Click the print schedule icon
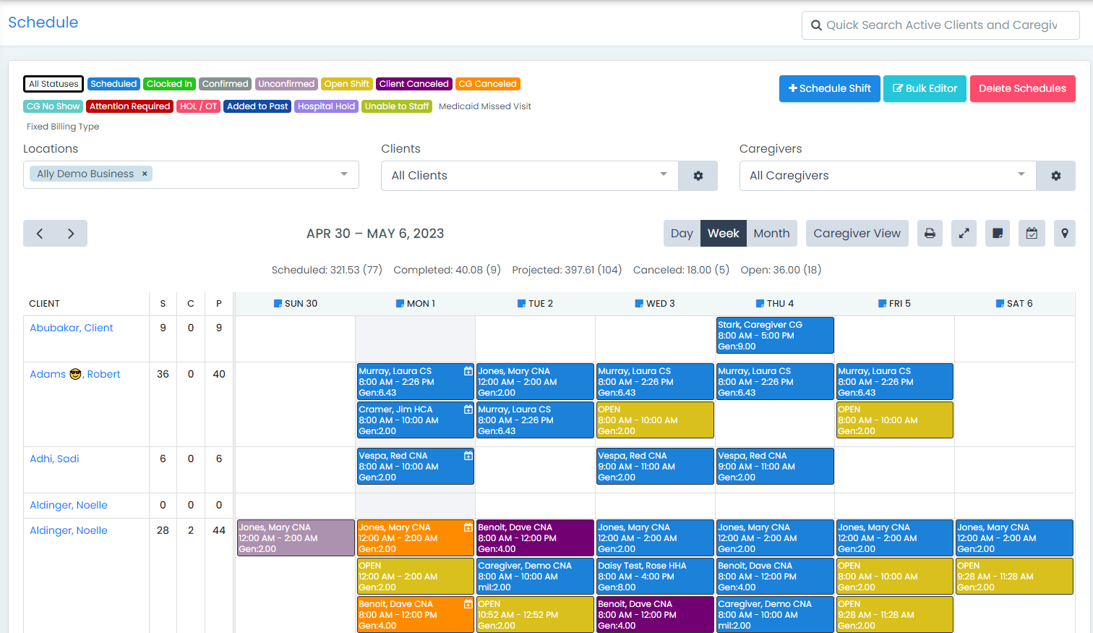1093x633 pixels. tap(930, 233)
